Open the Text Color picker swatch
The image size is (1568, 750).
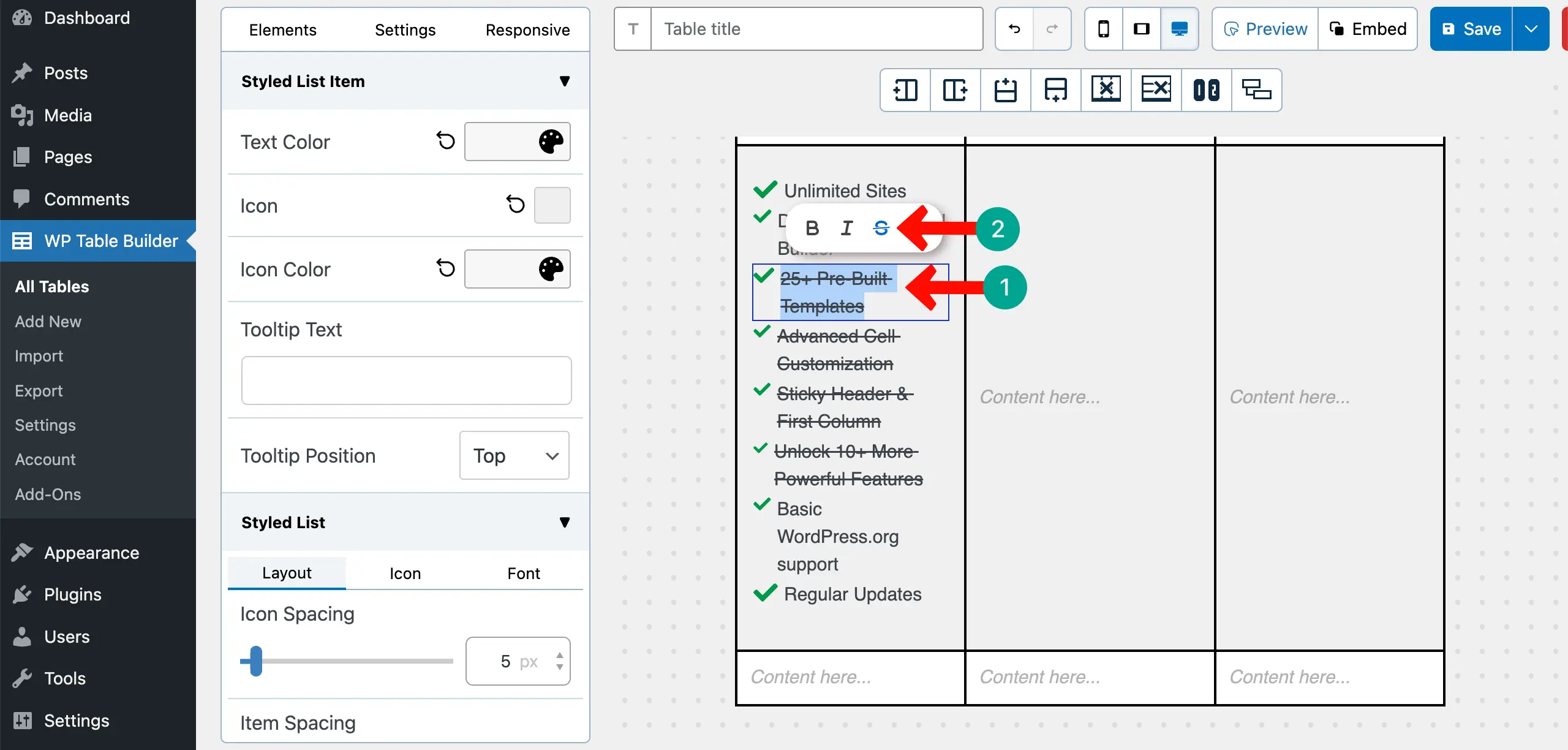pyautogui.click(x=517, y=142)
